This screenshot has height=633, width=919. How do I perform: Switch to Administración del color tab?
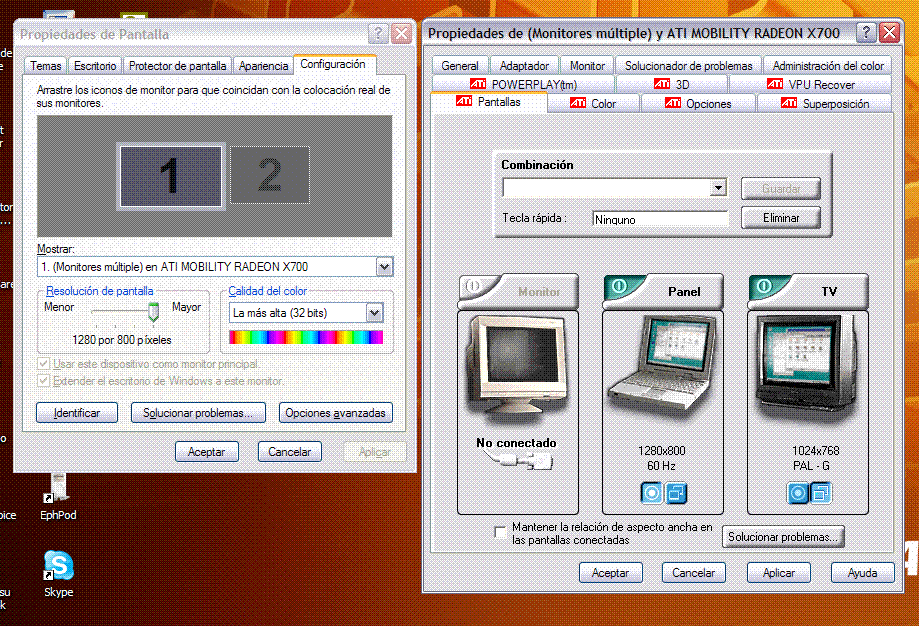[828, 66]
